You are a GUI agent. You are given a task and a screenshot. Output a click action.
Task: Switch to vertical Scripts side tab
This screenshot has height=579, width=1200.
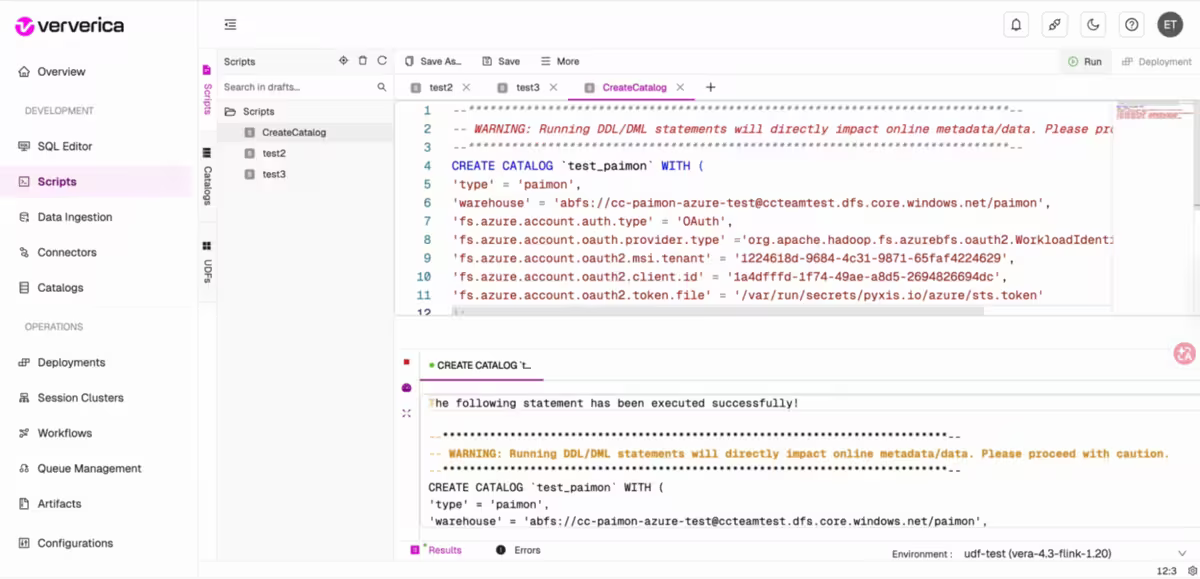(x=207, y=90)
